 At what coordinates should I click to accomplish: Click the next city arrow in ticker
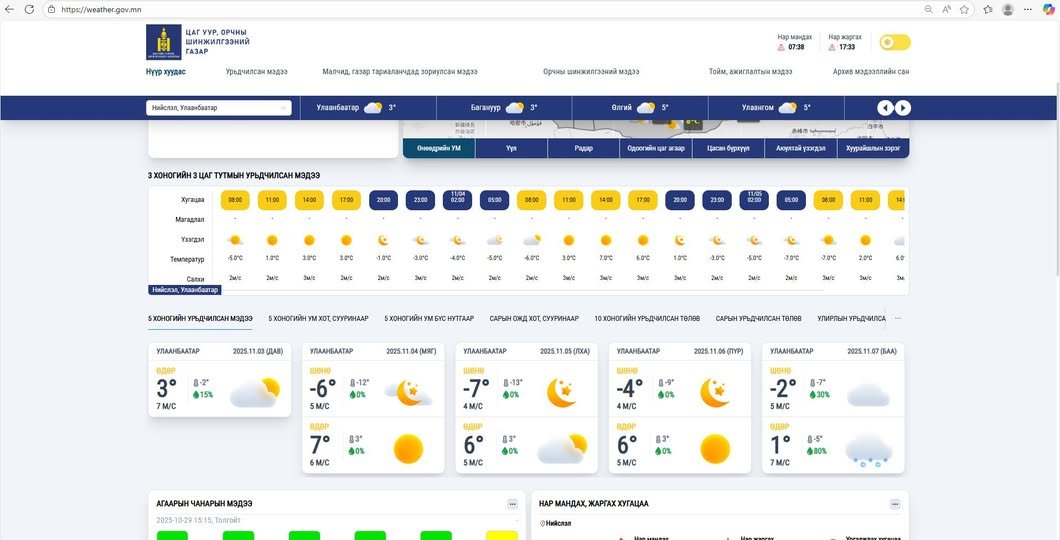903,108
